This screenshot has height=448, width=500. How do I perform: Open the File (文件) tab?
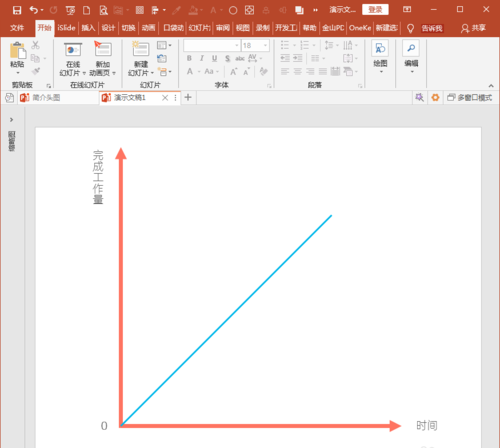point(17,28)
